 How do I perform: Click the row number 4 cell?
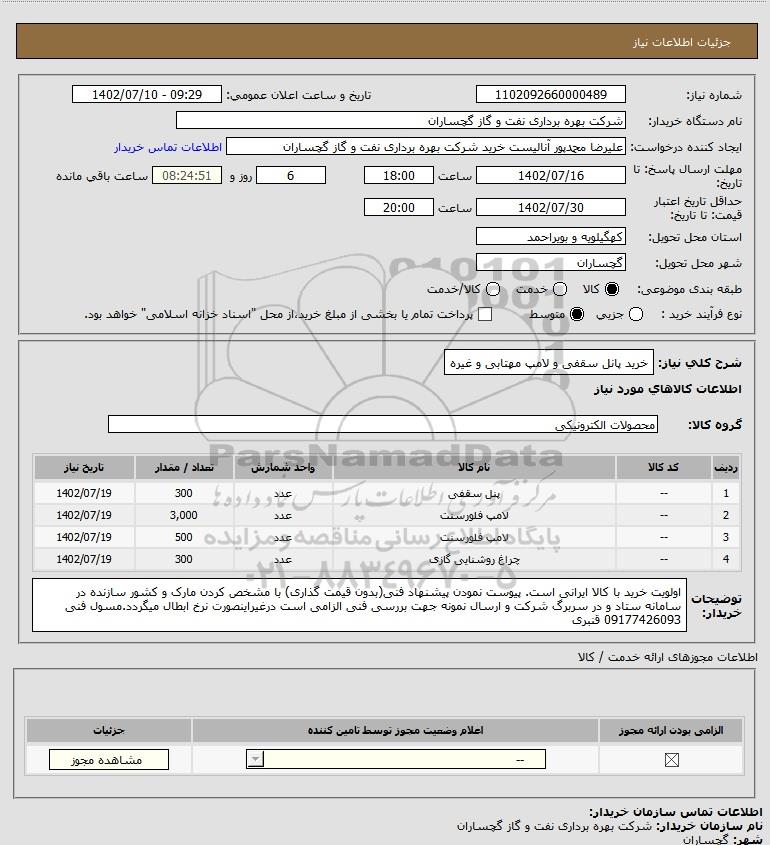(x=726, y=559)
